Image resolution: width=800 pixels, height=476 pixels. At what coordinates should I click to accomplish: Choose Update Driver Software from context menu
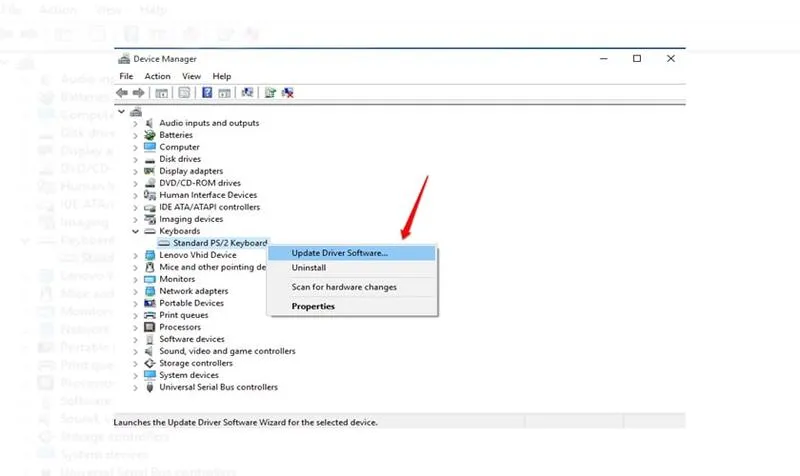tap(339, 253)
